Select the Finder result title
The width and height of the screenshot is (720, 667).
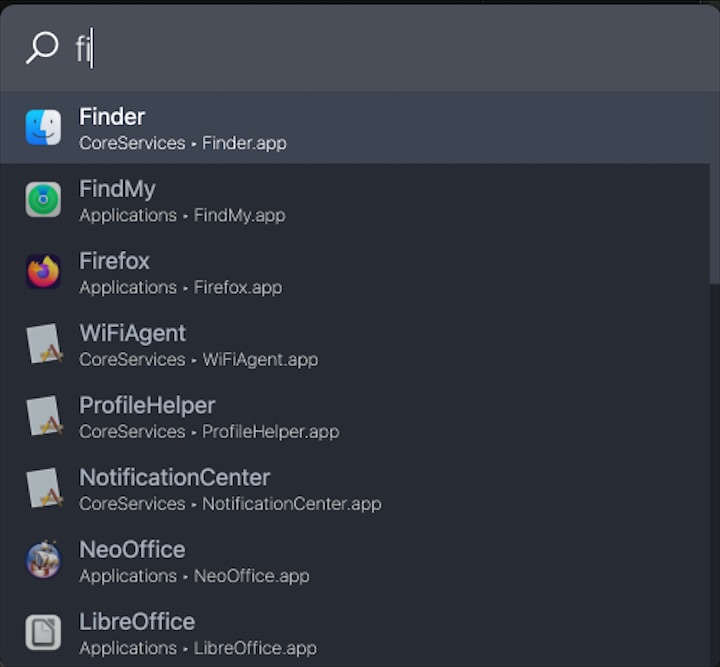point(112,117)
